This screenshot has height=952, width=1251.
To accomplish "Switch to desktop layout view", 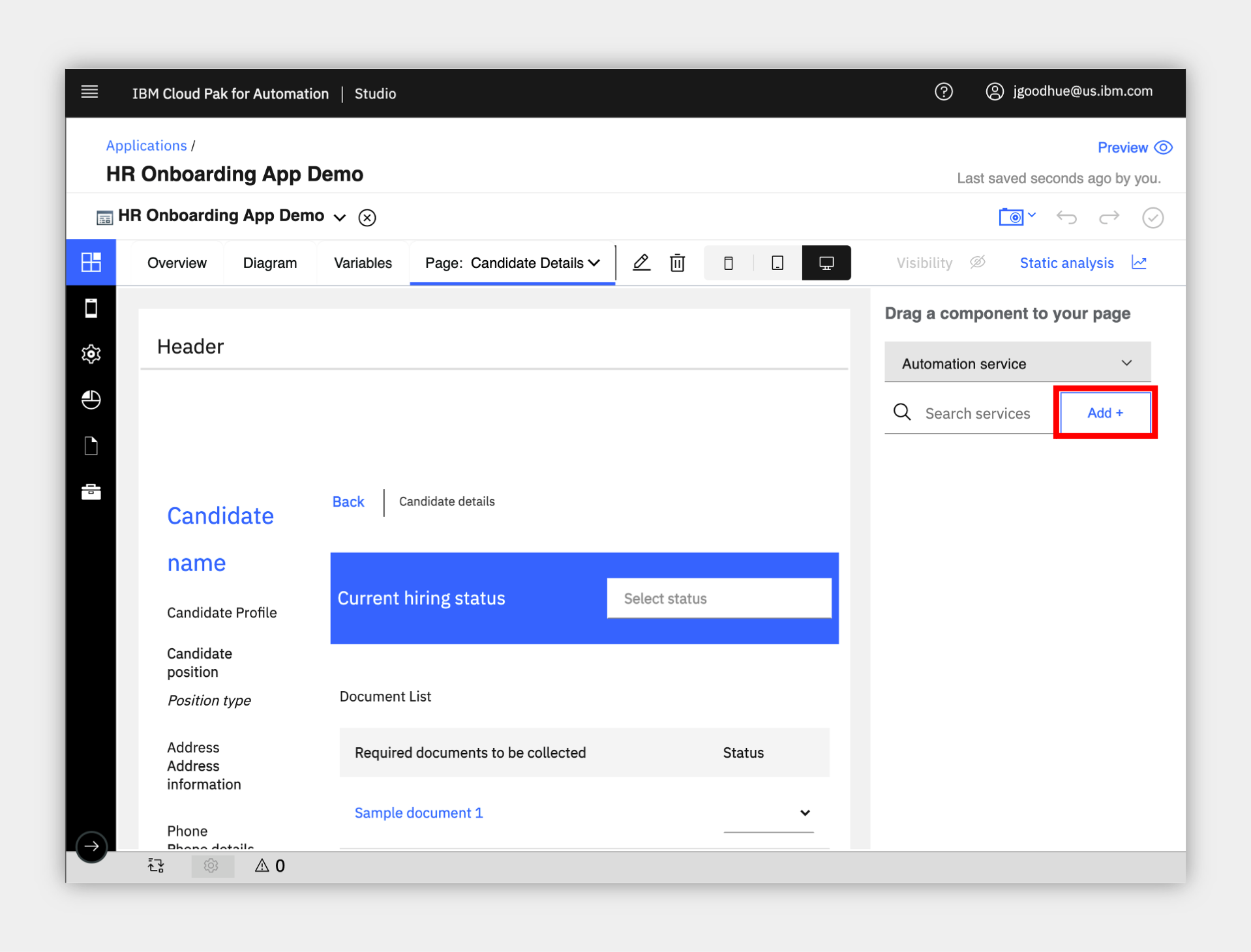I will [x=826, y=263].
